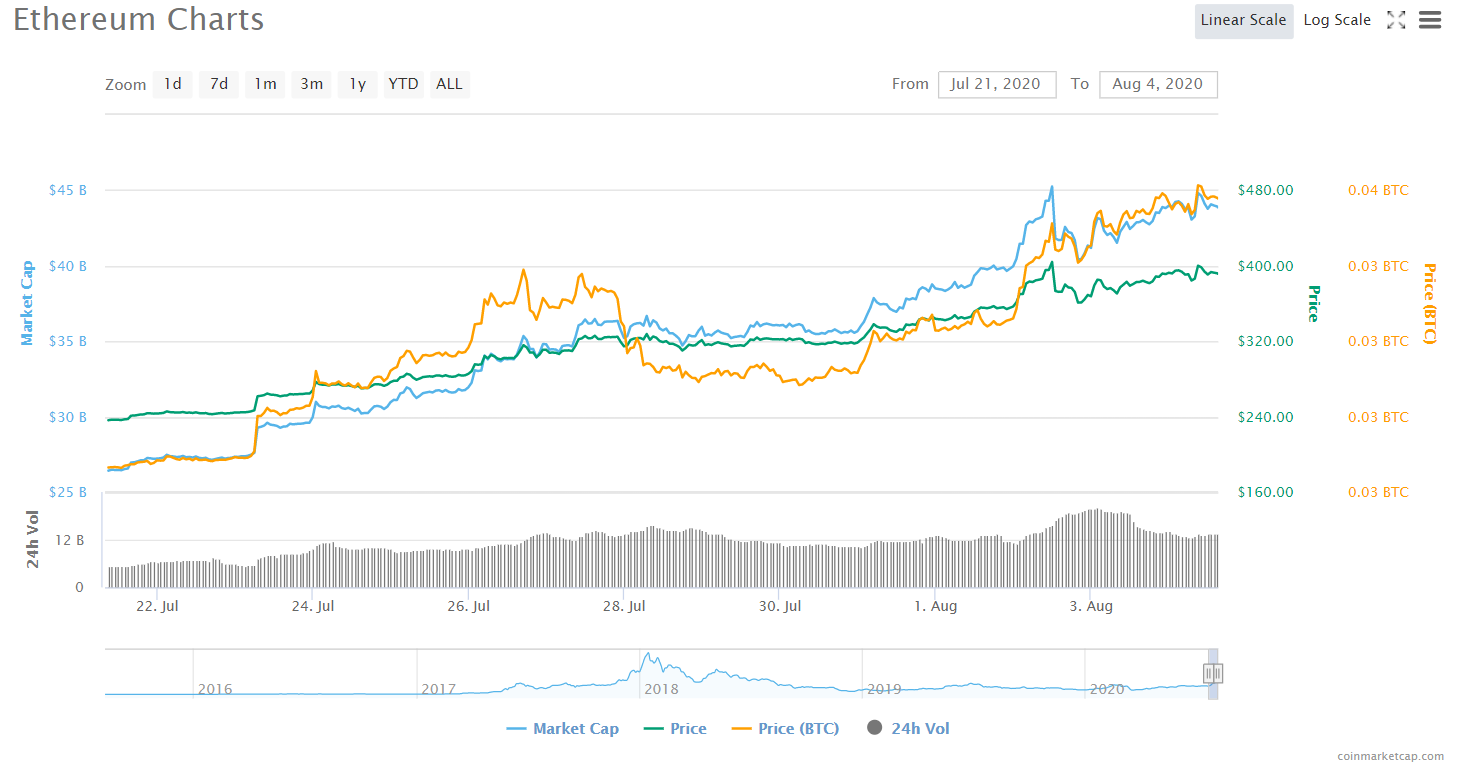1461x767 pixels.
Task: Switch to Log Scale
Action: click(x=1337, y=21)
